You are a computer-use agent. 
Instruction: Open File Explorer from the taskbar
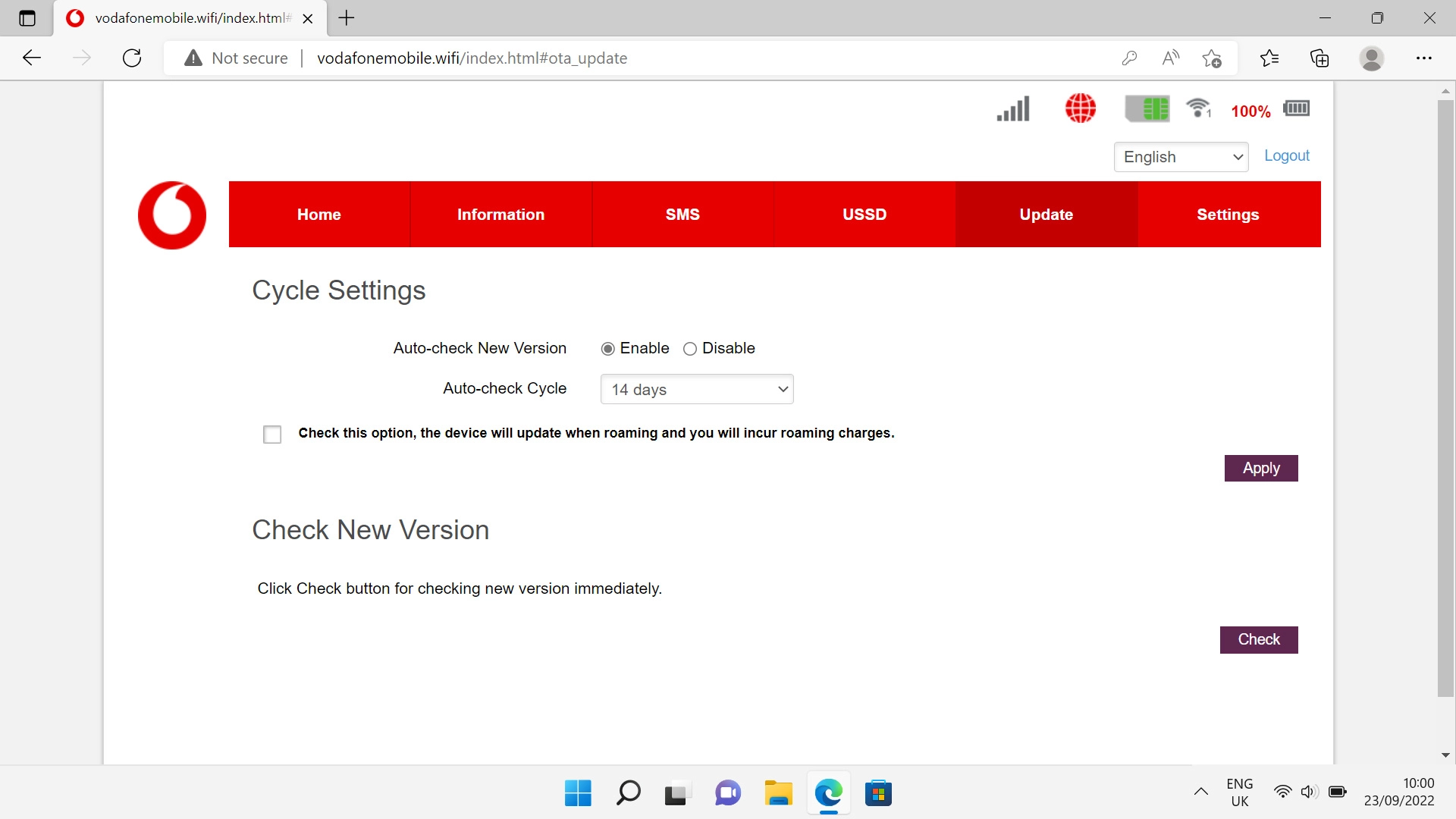(778, 793)
